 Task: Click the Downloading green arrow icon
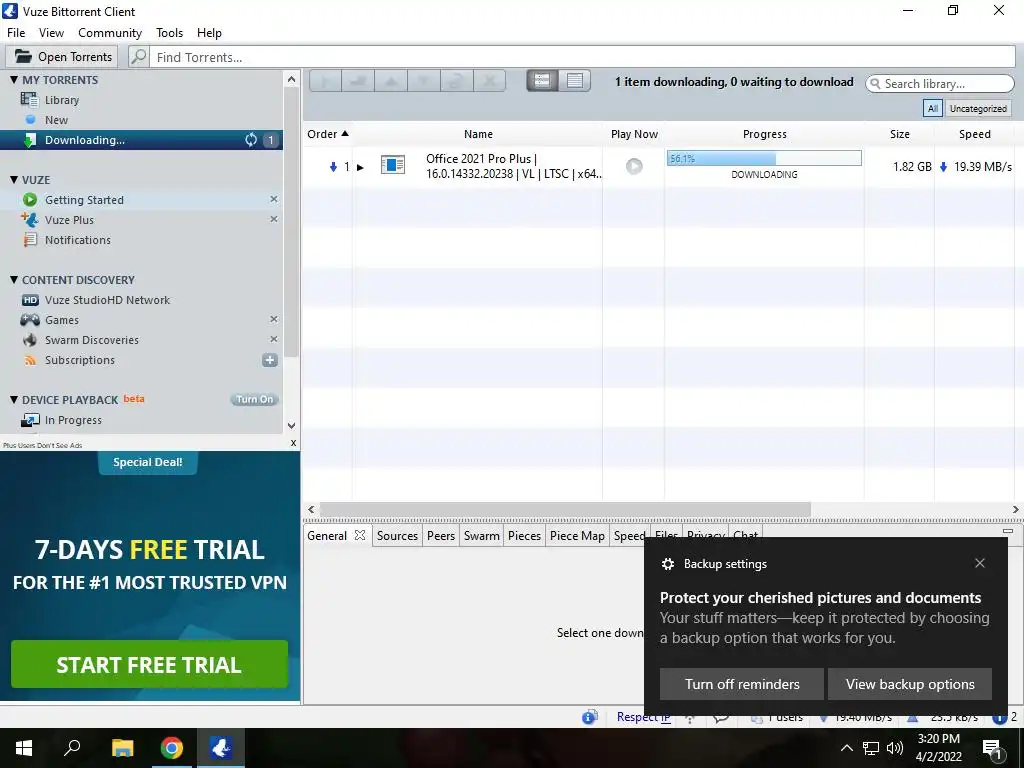29,140
